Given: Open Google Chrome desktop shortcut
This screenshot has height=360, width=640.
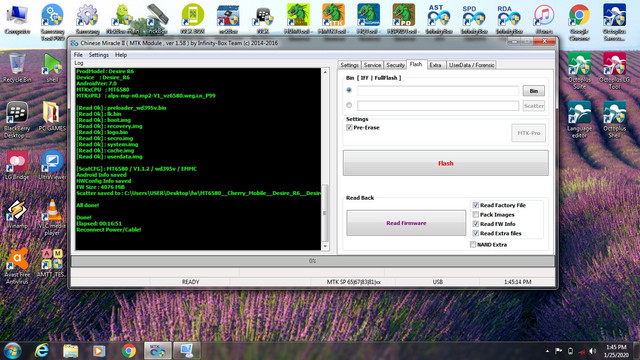Looking at the screenshot, I should click(579, 21).
